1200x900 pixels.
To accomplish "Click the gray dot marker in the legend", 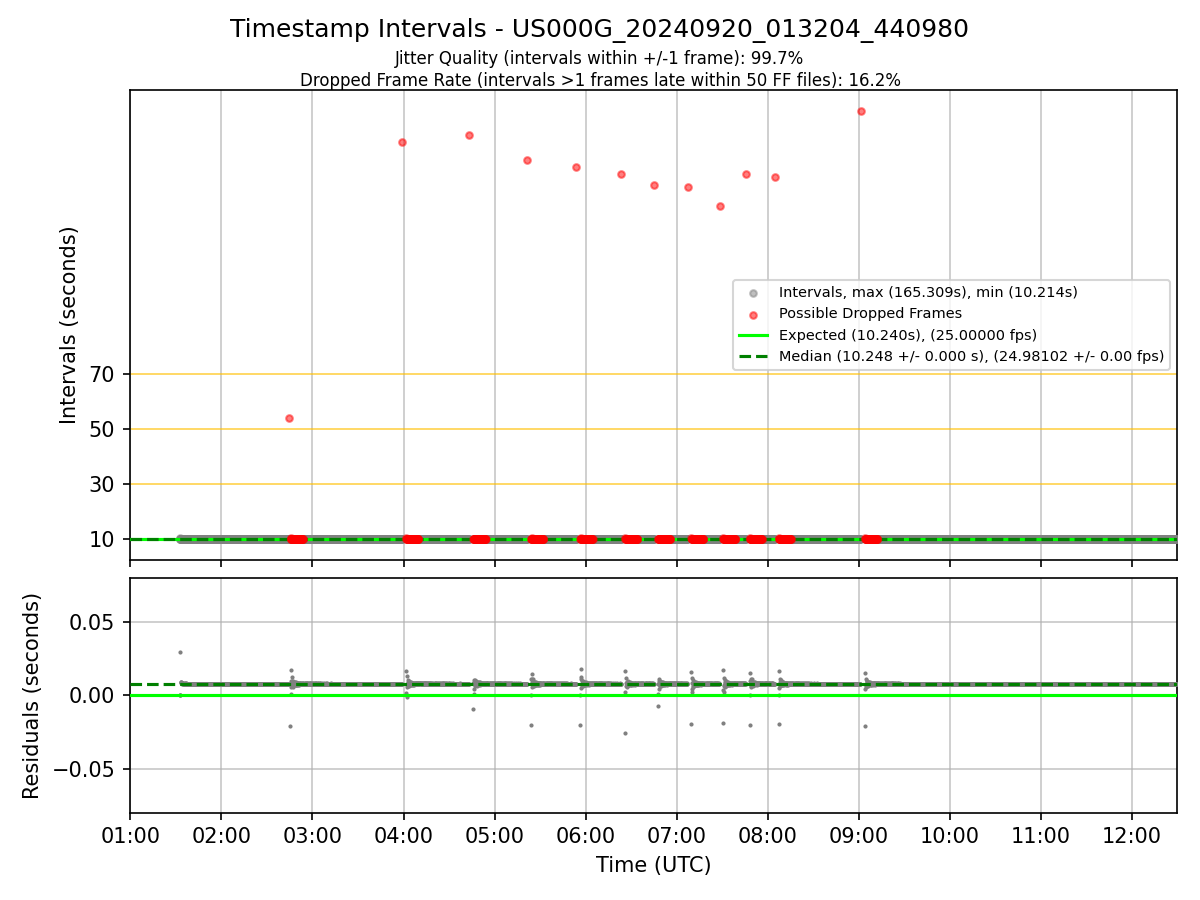I will (x=754, y=293).
